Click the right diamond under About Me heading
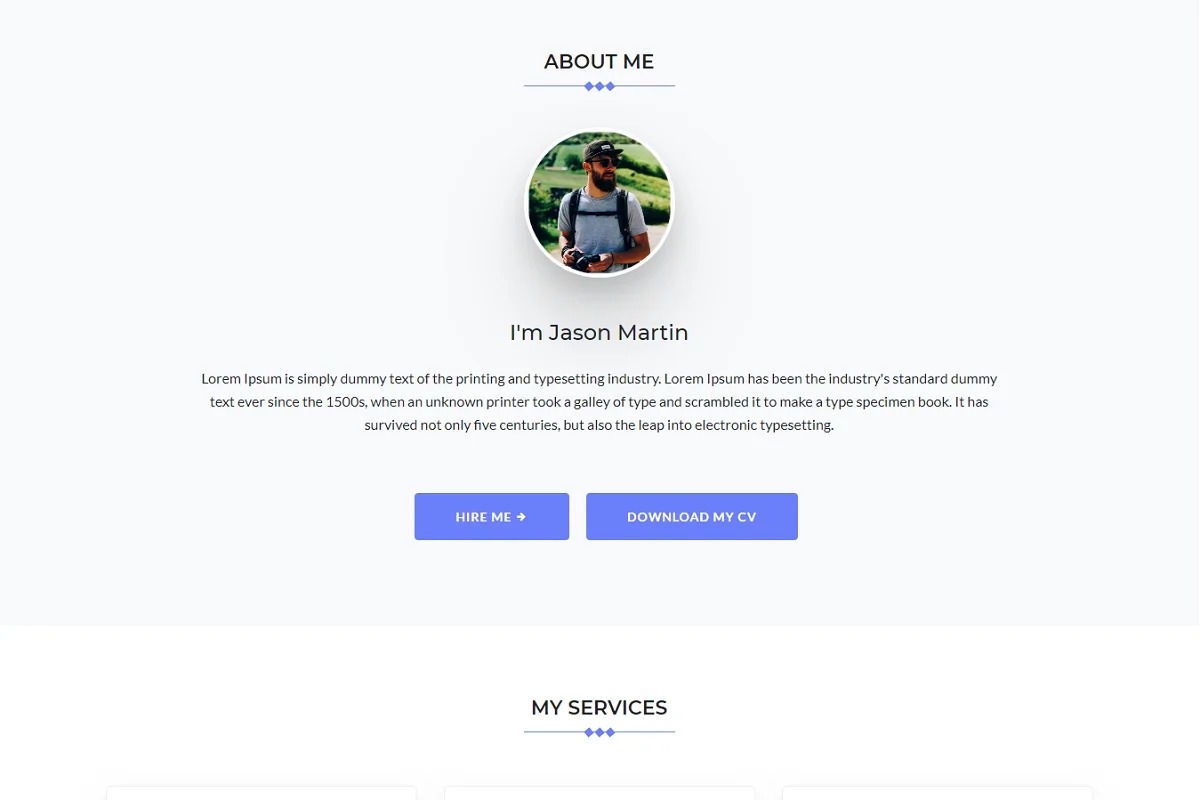 (611, 86)
